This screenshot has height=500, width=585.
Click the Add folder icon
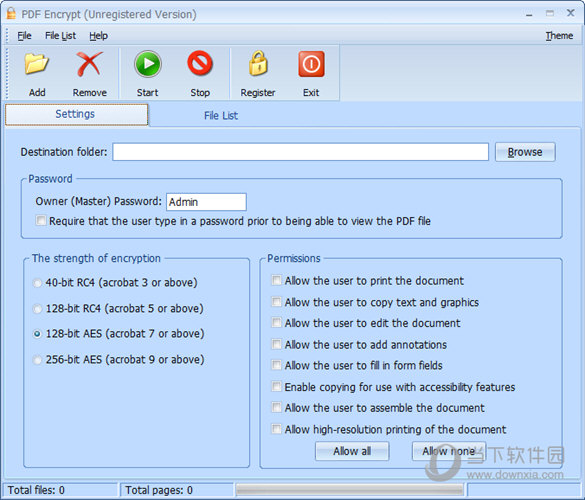click(x=37, y=64)
